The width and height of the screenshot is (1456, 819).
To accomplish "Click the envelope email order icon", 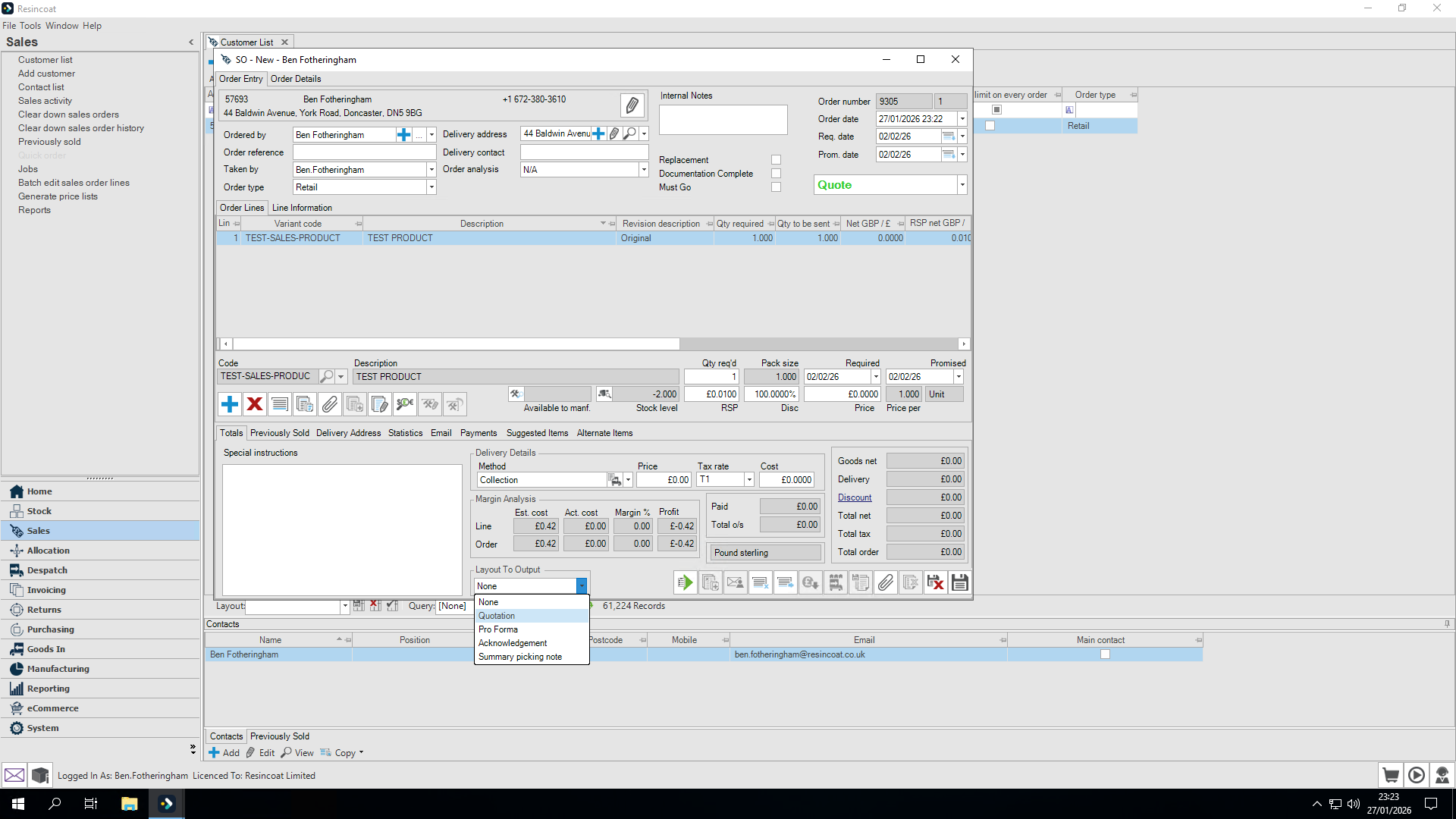I will point(735,582).
